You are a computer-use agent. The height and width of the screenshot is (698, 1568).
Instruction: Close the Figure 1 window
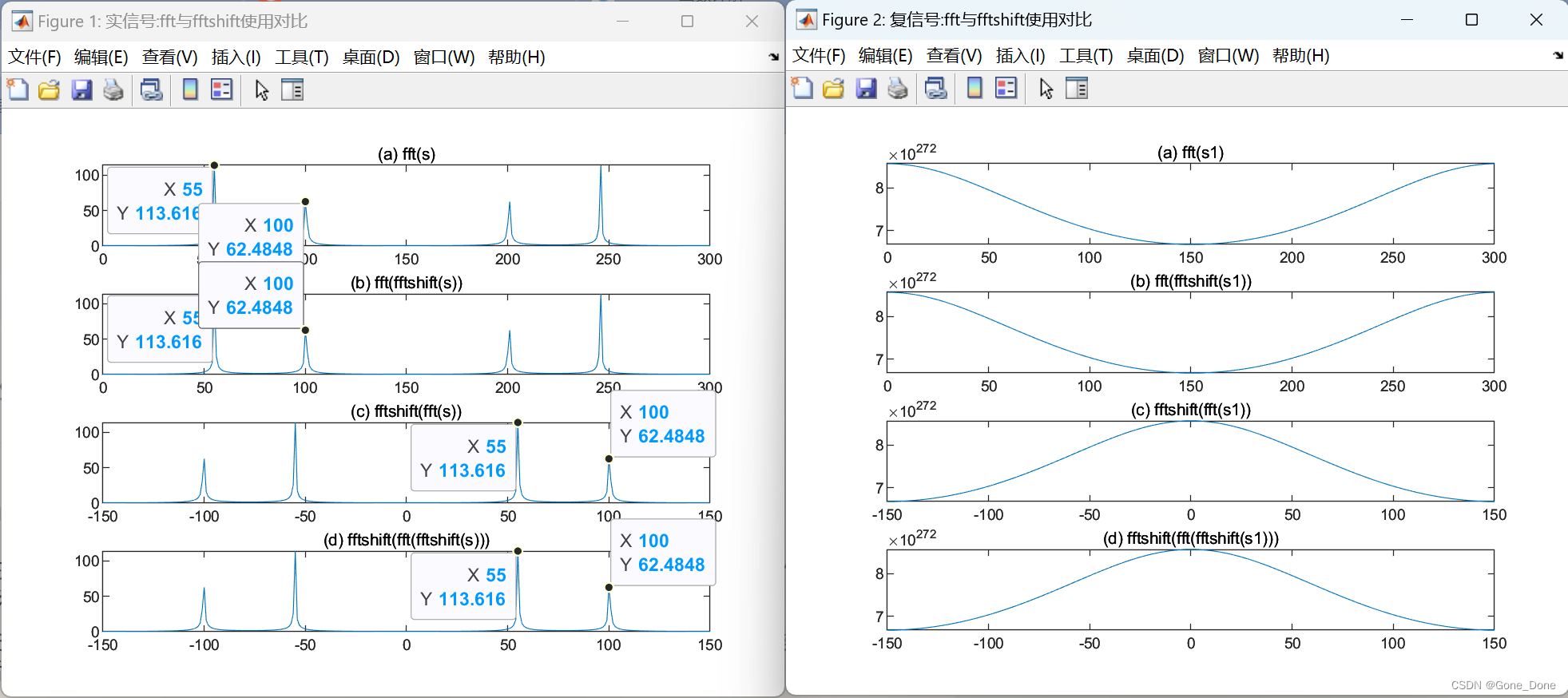[x=752, y=22]
